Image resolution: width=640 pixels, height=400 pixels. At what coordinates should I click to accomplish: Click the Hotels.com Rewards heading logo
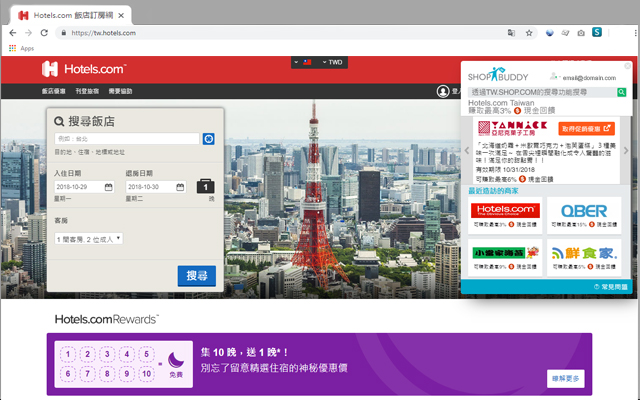tap(107, 319)
